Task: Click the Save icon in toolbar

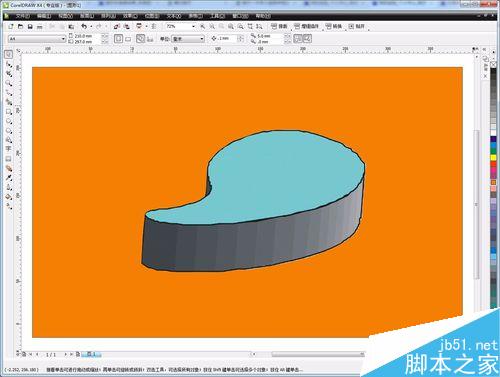Action: click(x=30, y=26)
